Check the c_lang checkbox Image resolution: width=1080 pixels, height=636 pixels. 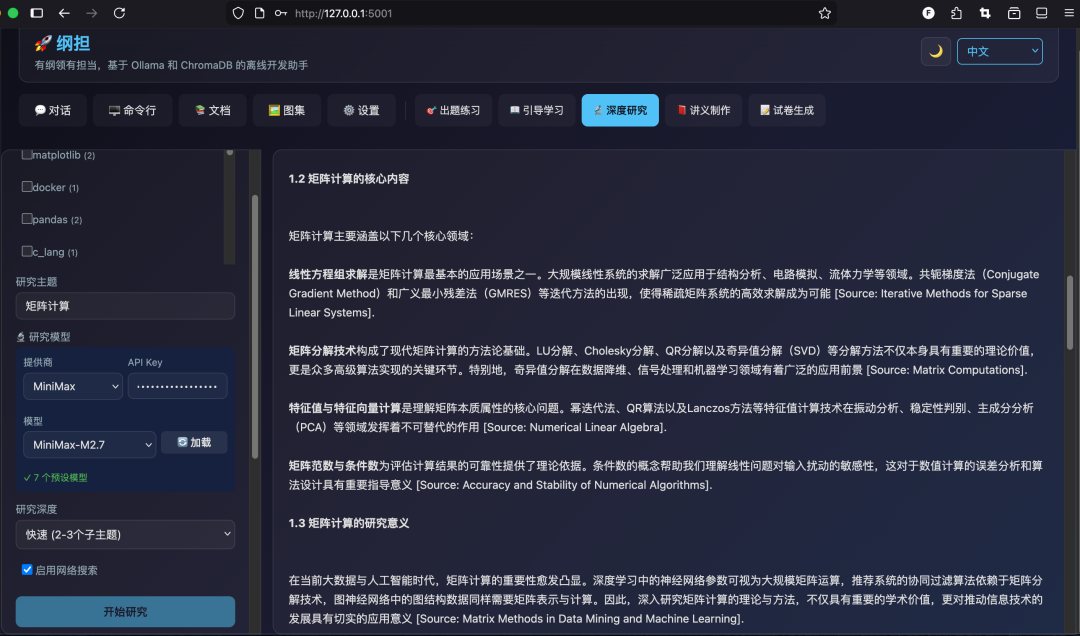[27, 251]
